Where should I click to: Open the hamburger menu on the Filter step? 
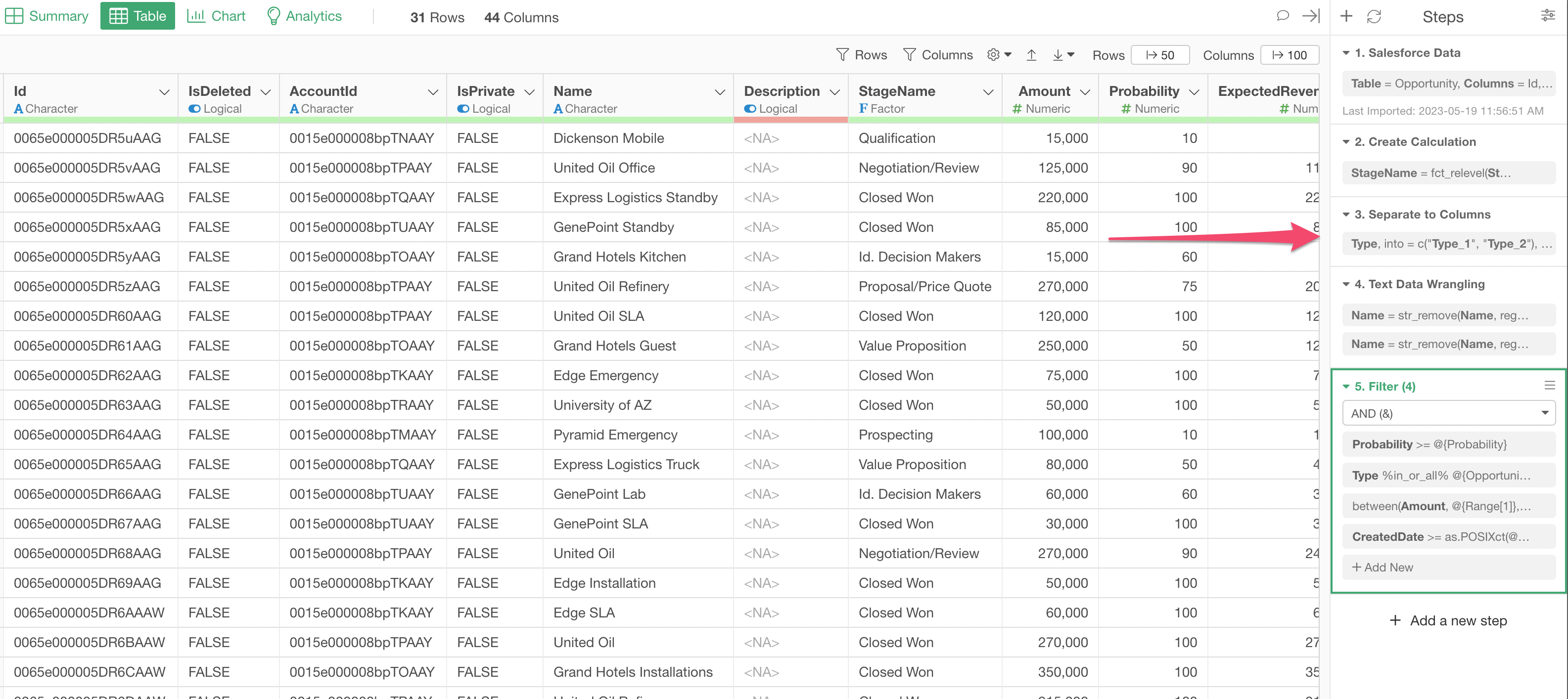point(1550,385)
